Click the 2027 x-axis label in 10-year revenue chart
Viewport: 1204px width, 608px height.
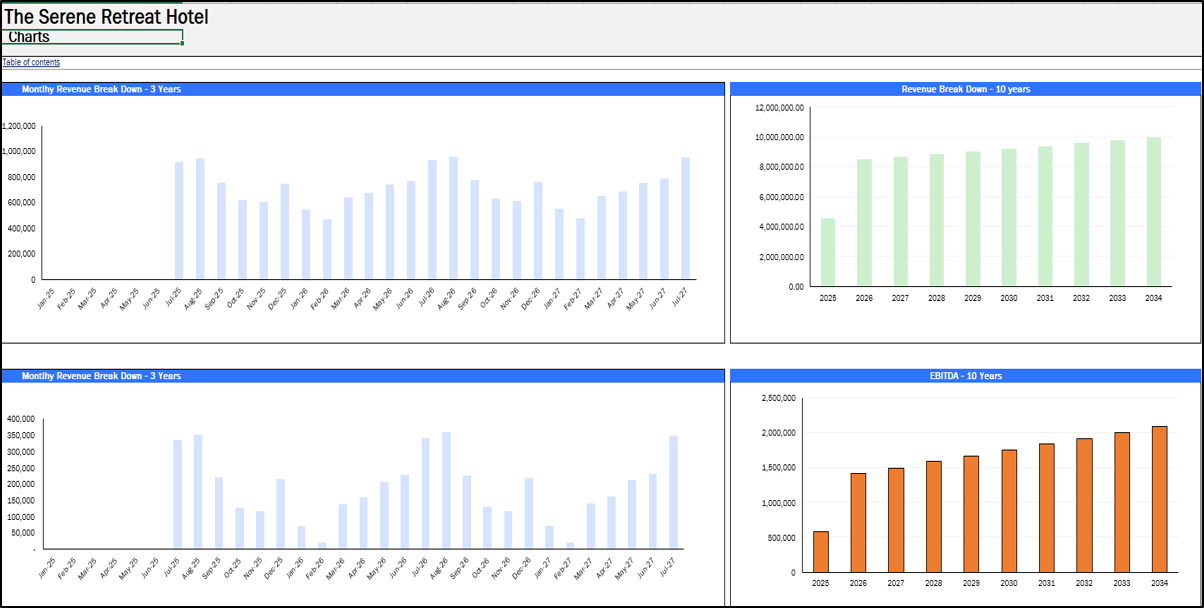[900, 298]
